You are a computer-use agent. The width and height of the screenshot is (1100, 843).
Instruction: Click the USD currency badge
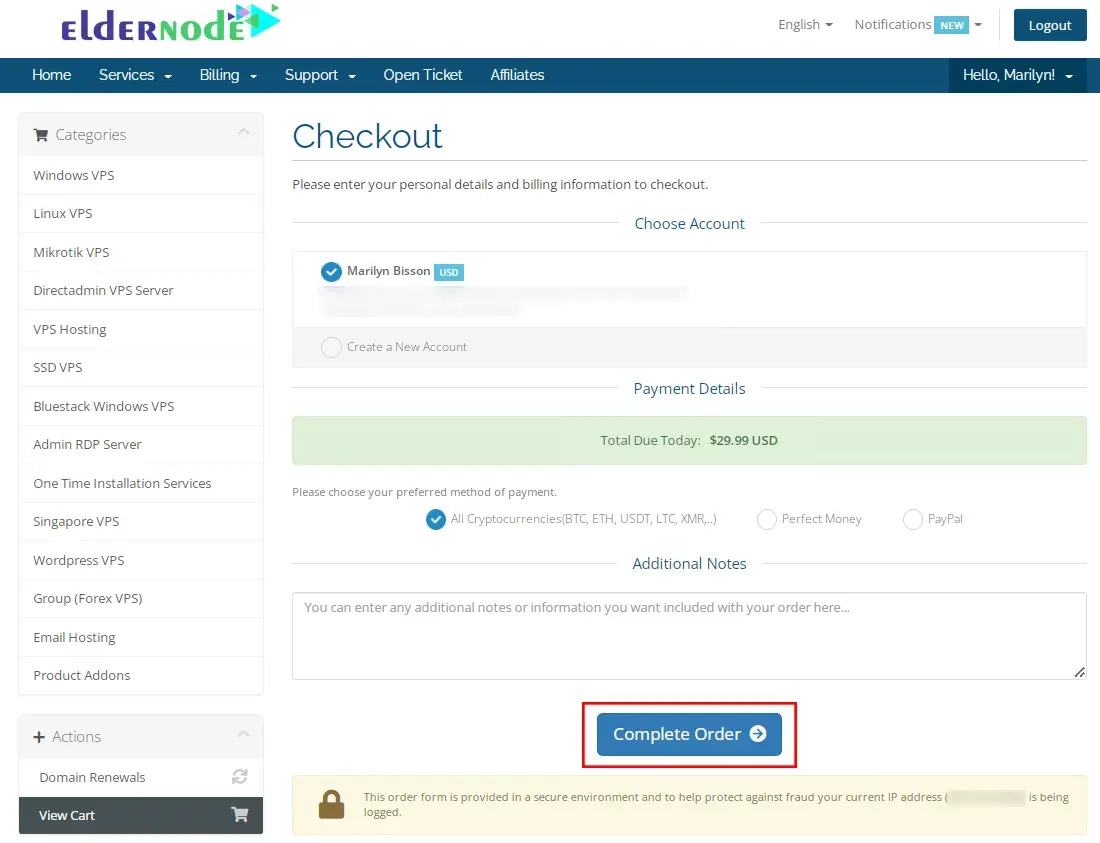(x=448, y=272)
